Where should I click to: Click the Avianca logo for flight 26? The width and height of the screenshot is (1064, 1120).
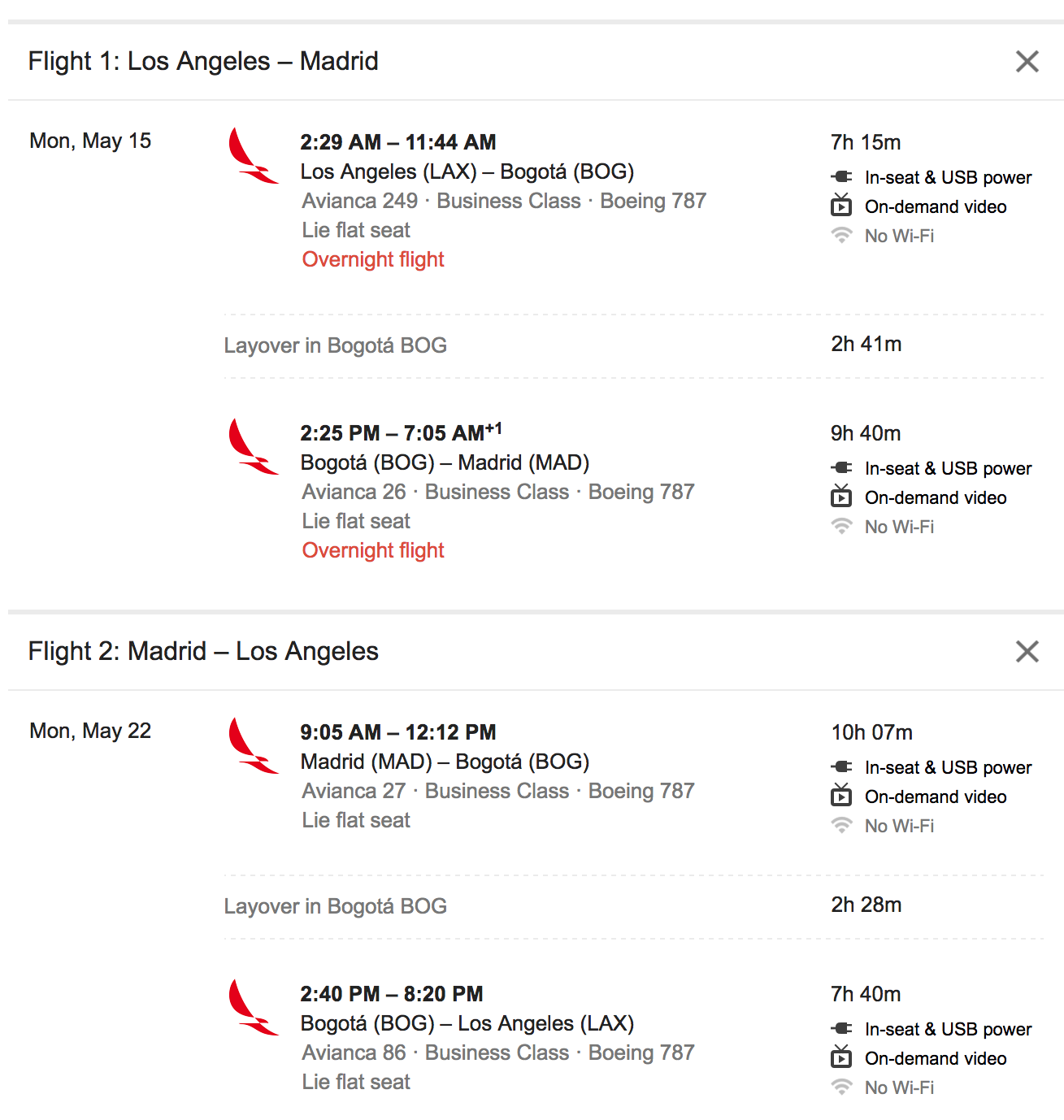[x=252, y=446]
